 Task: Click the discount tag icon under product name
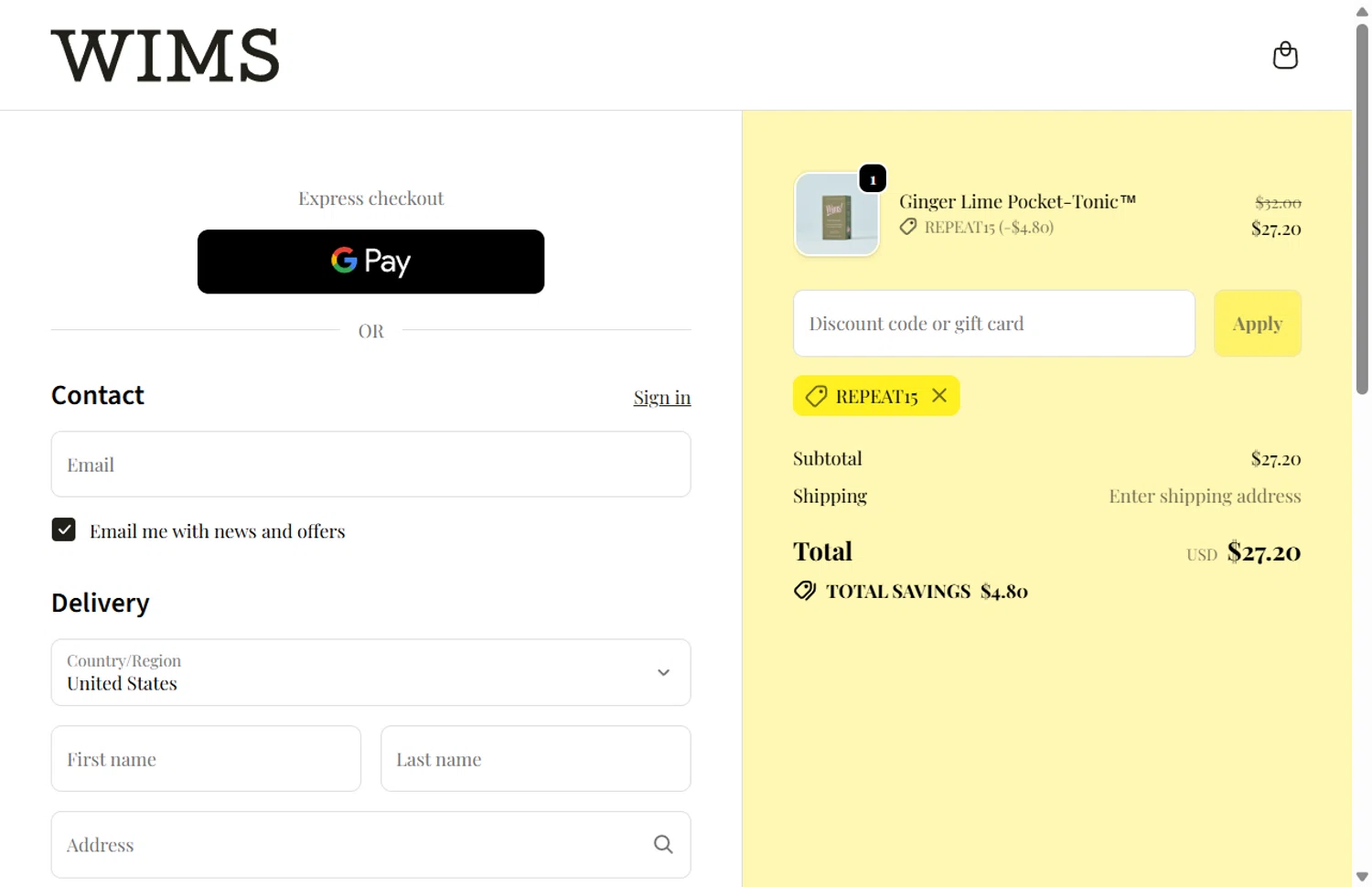pos(908,227)
